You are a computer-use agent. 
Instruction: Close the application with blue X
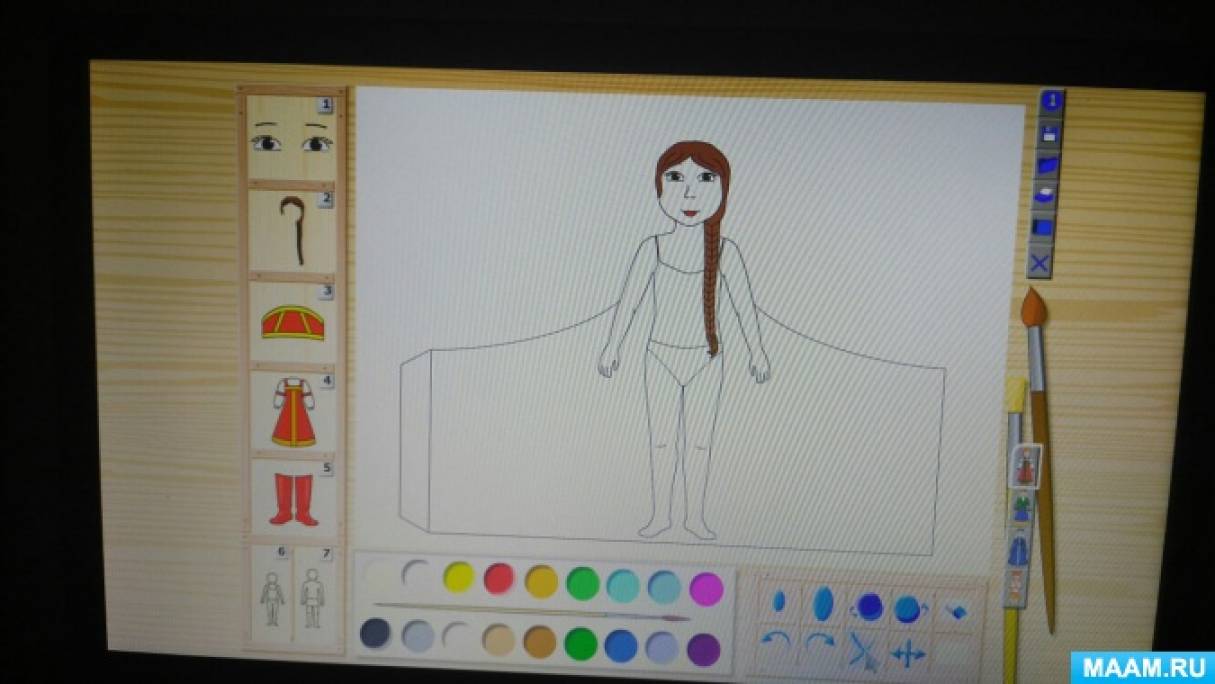coord(1040,263)
